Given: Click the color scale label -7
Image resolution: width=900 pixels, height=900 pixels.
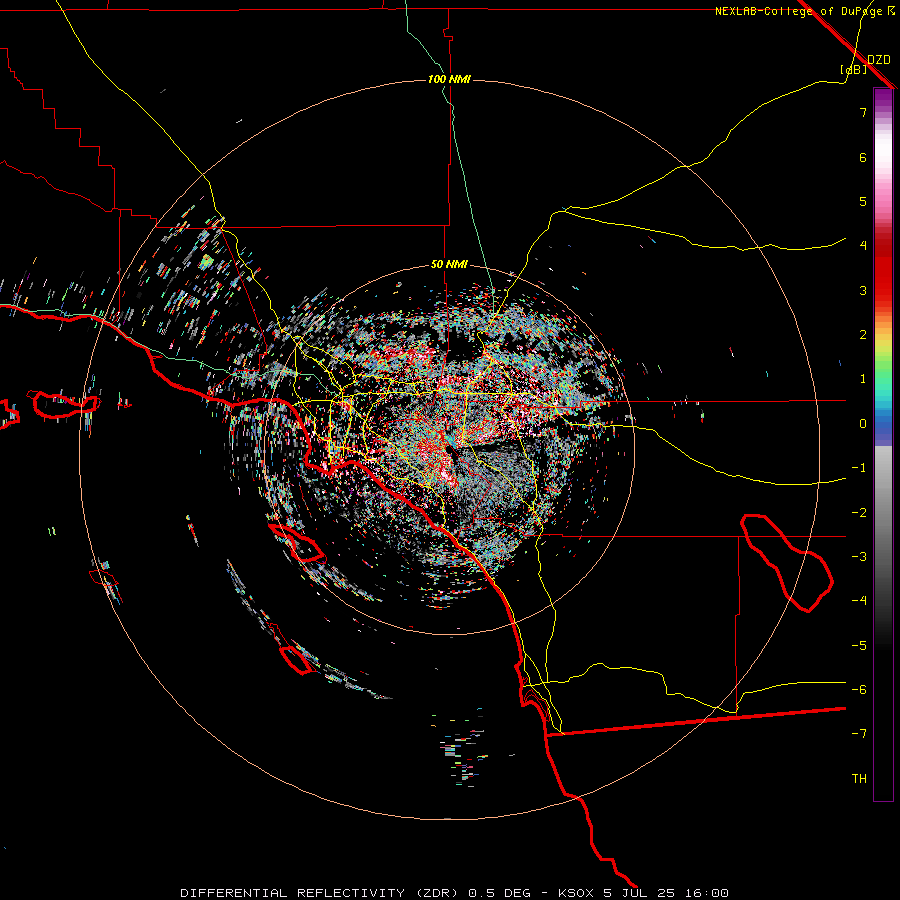Looking at the screenshot, I should pos(859,734).
